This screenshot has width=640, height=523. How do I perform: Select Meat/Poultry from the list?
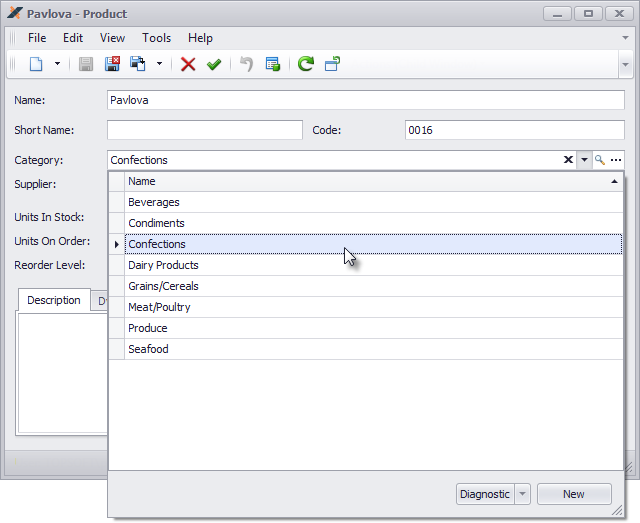pos(373,307)
